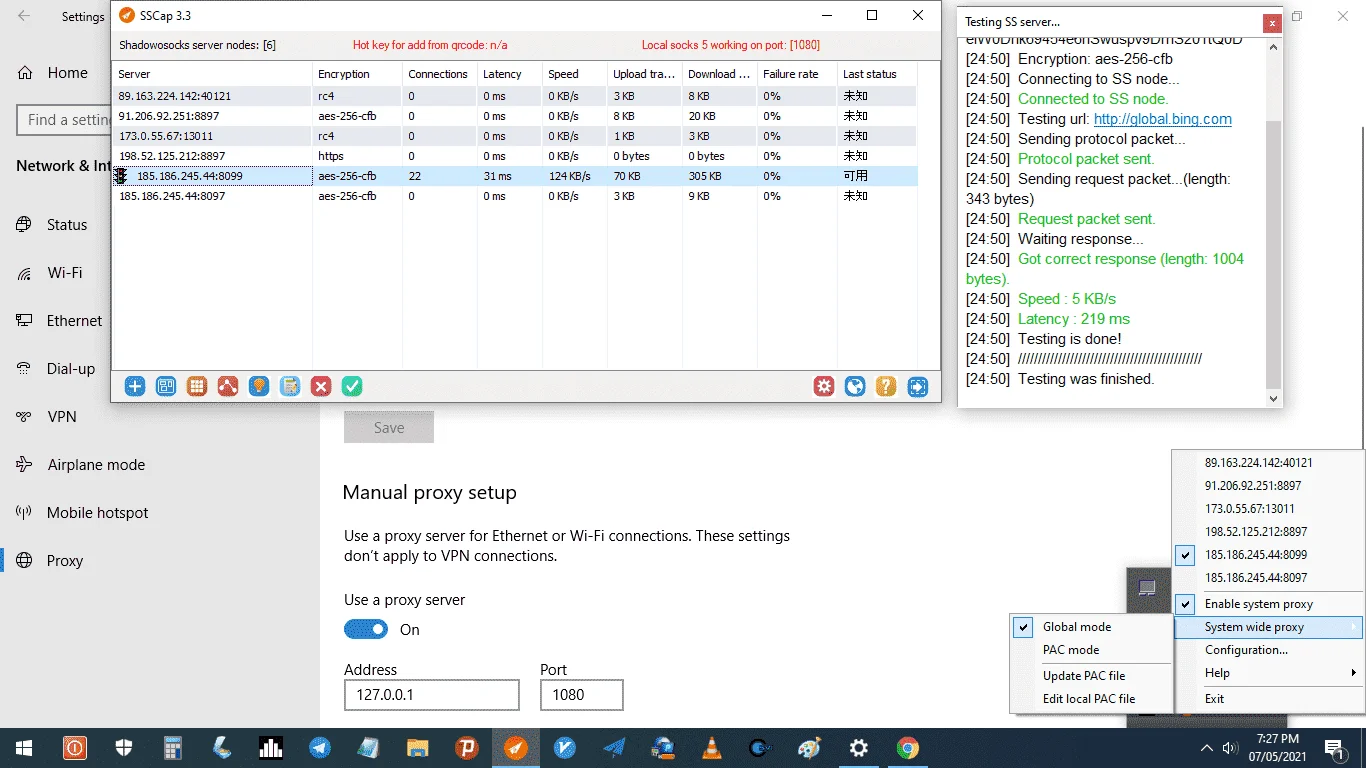Sort SSCap nodes by Connections column header
This screenshot has width=1366, height=768.
coord(440,74)
